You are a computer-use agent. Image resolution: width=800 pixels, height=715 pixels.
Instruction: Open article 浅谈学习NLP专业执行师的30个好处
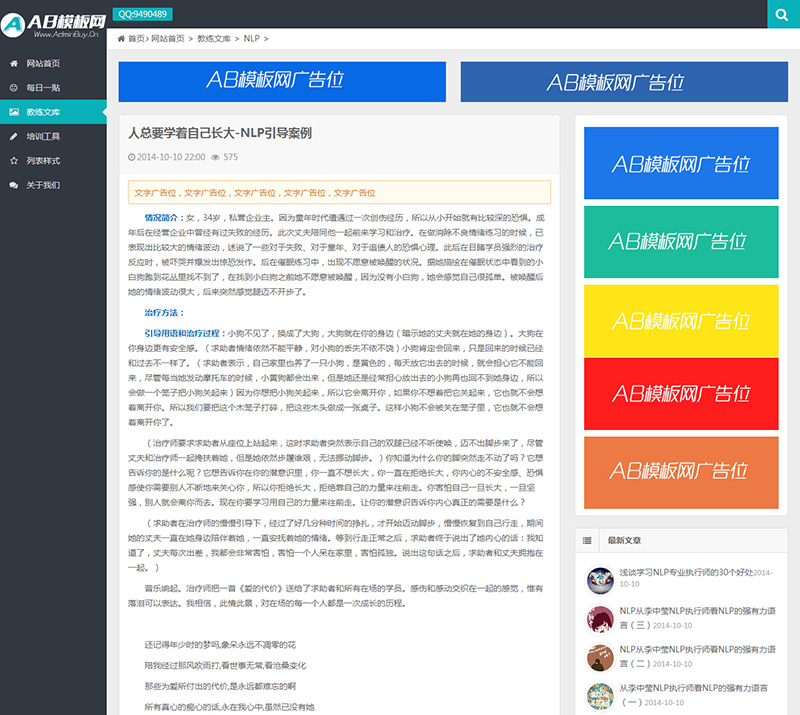tap(686, 573)
